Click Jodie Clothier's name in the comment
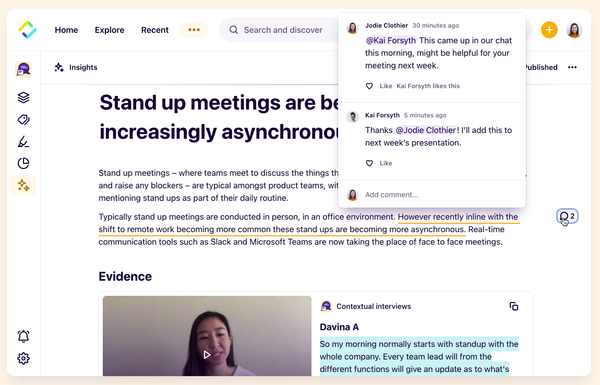The width and height of the screenshot is (600, 385). coord(386,26)
